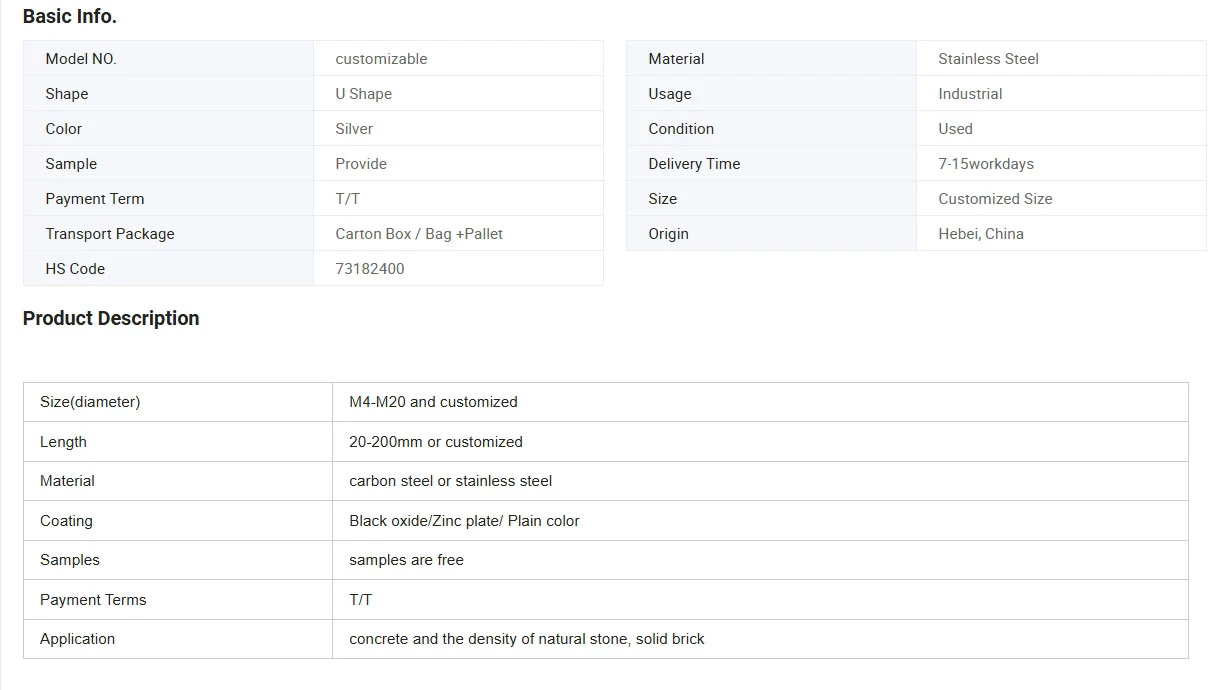Click the Carton Box / Bag +Pallet text

pos(419,234)
